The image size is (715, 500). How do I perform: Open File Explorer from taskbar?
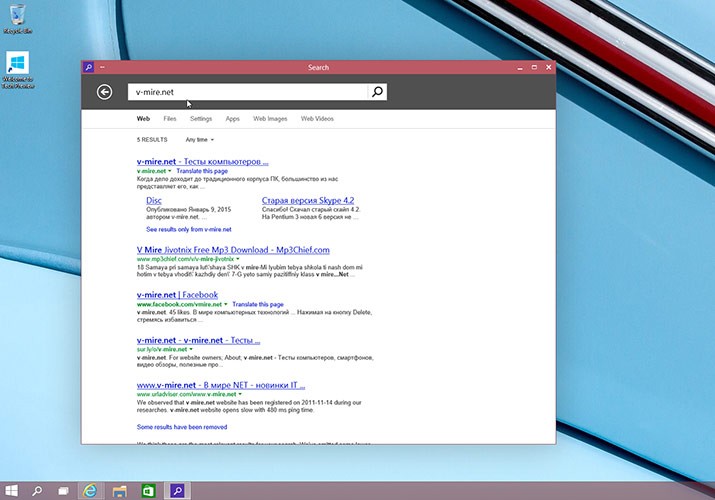(119, 491)
